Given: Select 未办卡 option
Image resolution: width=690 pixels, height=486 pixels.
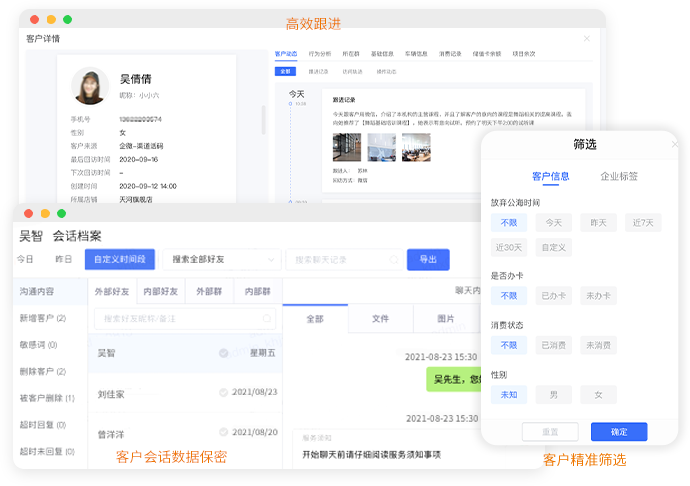Looking at the screenshot, I should pyautogui.click(x=598, y=296).
